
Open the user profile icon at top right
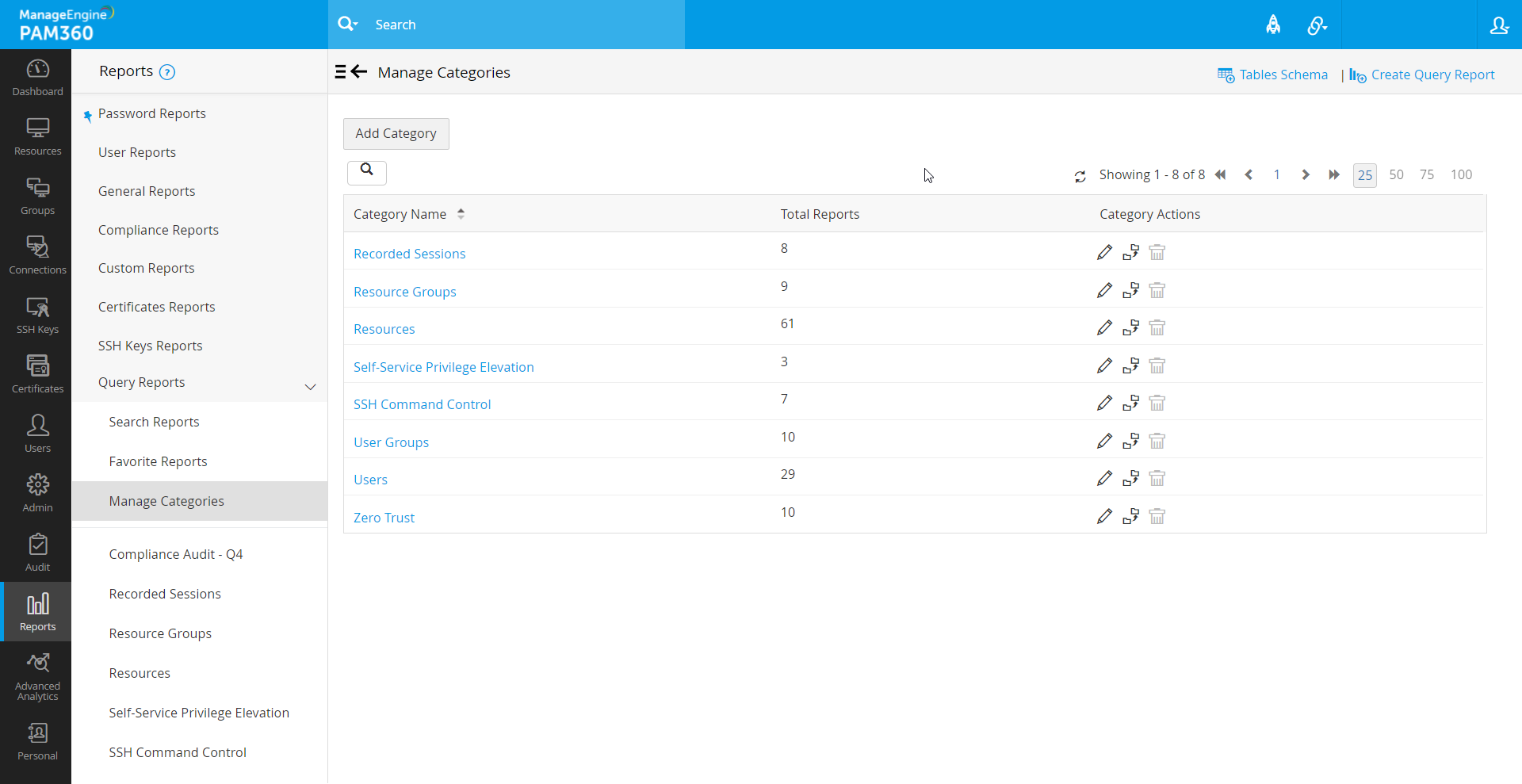[x=1500, y=25]
